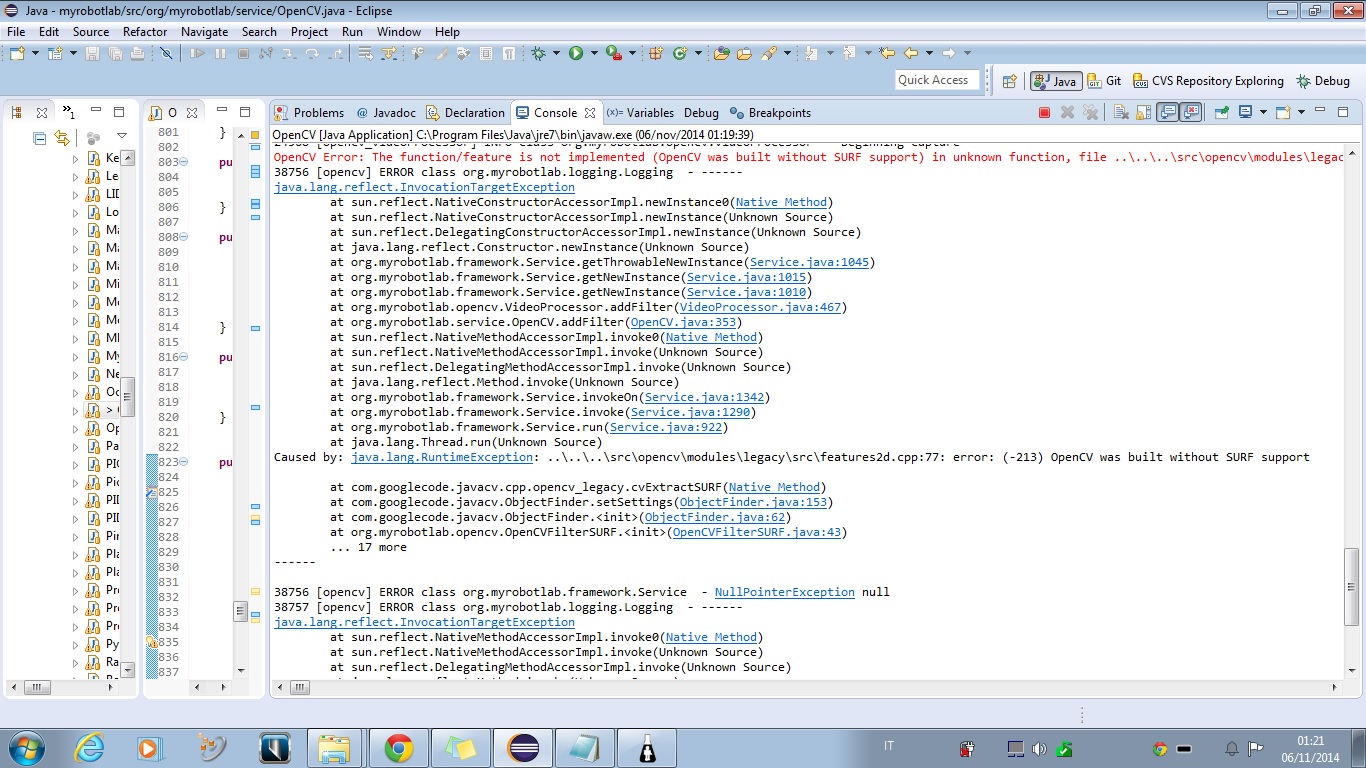Click the NullPointerException link
Image resolution: width=1366 pixels, height=768 pixels.
pos(785,592)
